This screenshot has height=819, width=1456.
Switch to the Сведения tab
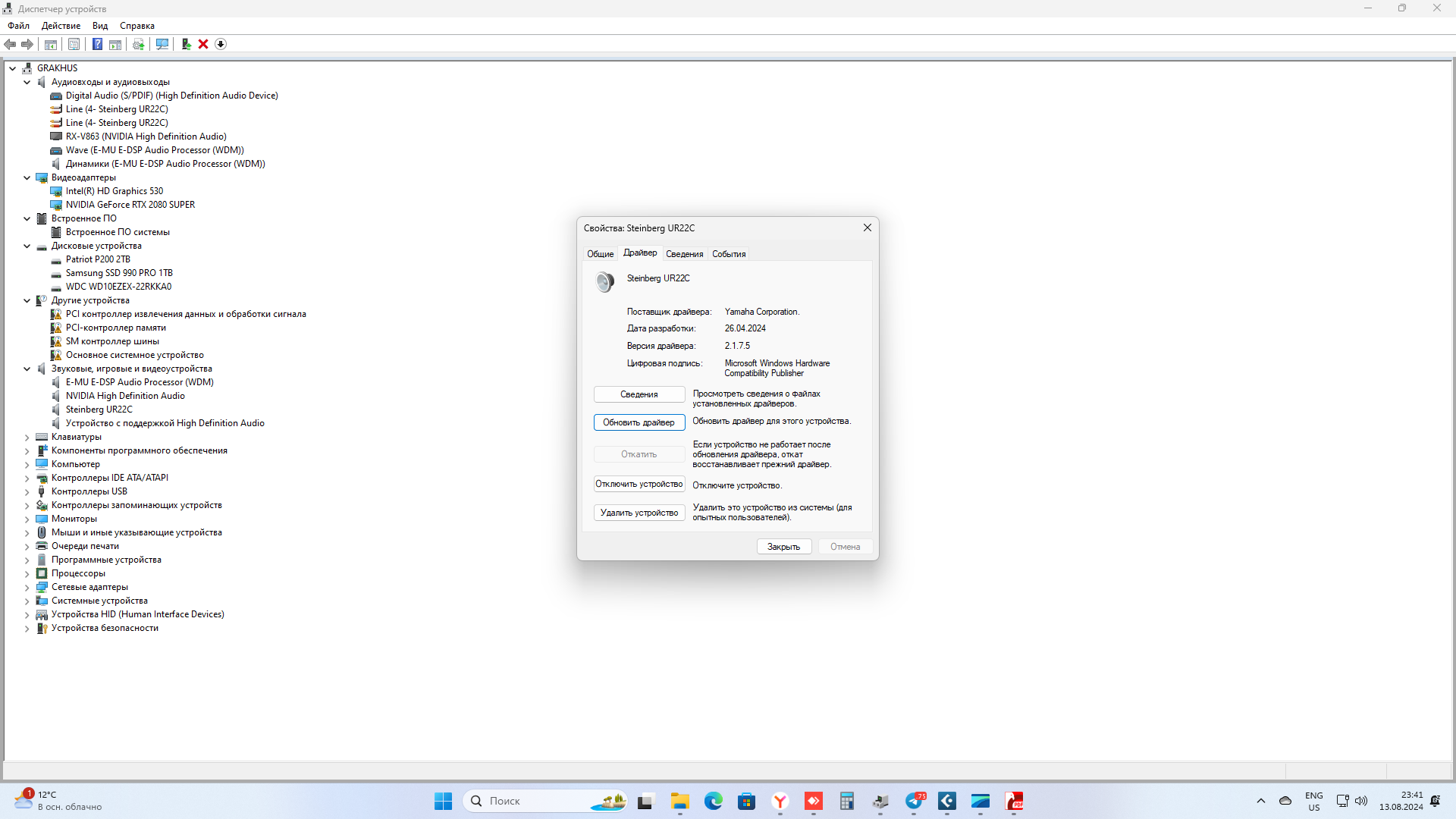[x=684, y=254]
